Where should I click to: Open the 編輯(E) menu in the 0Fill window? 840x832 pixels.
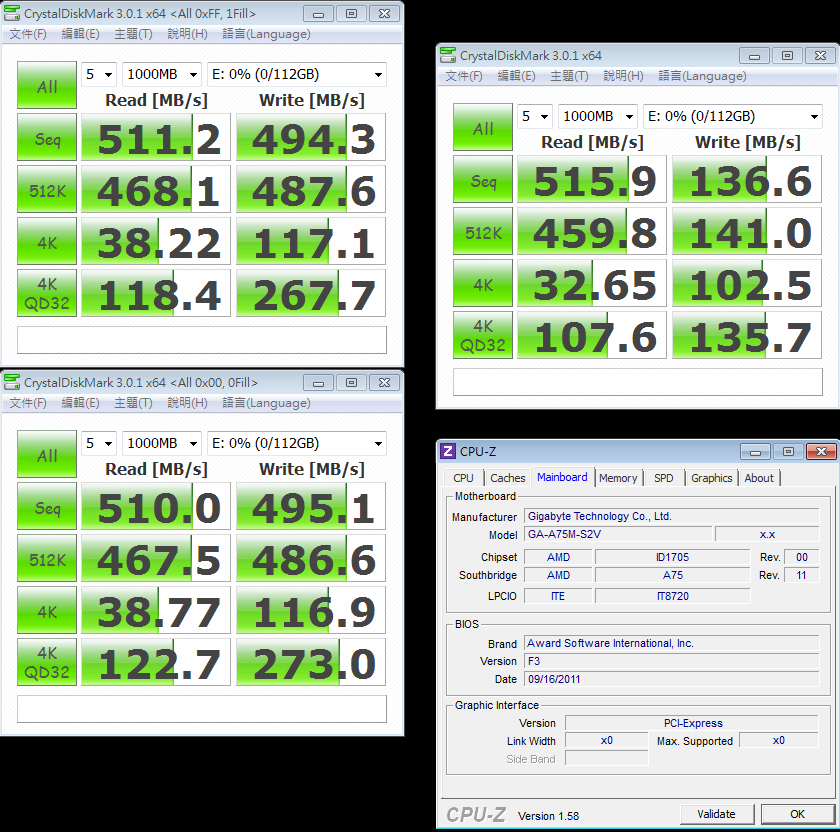click(x=80, y=403)
